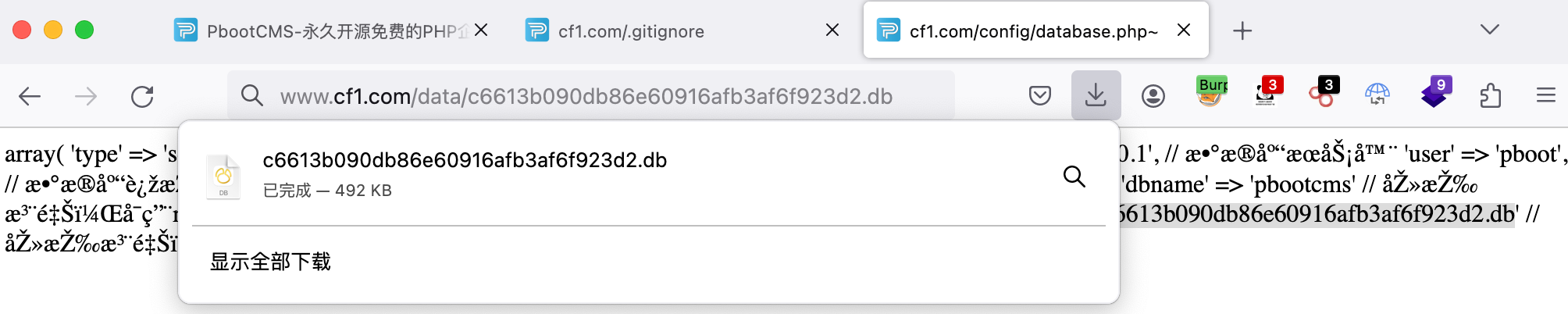Open the Firefox hamburger menu
1568x314 pixels.
1545,95
